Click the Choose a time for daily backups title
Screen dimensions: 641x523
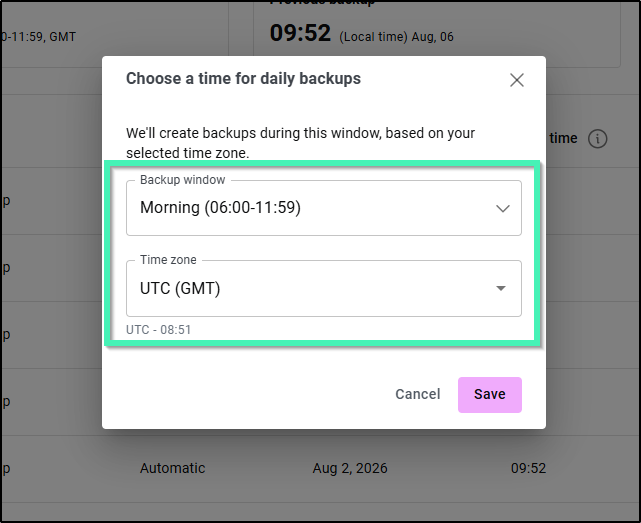click(x=243, y=79)
